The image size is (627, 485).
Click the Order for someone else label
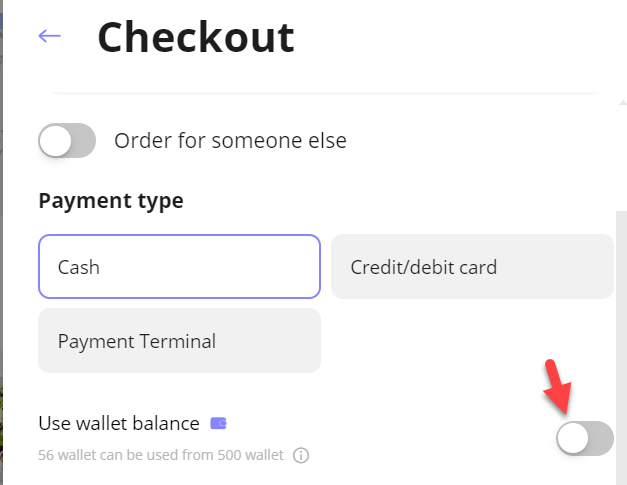click(x=230, y=141)
